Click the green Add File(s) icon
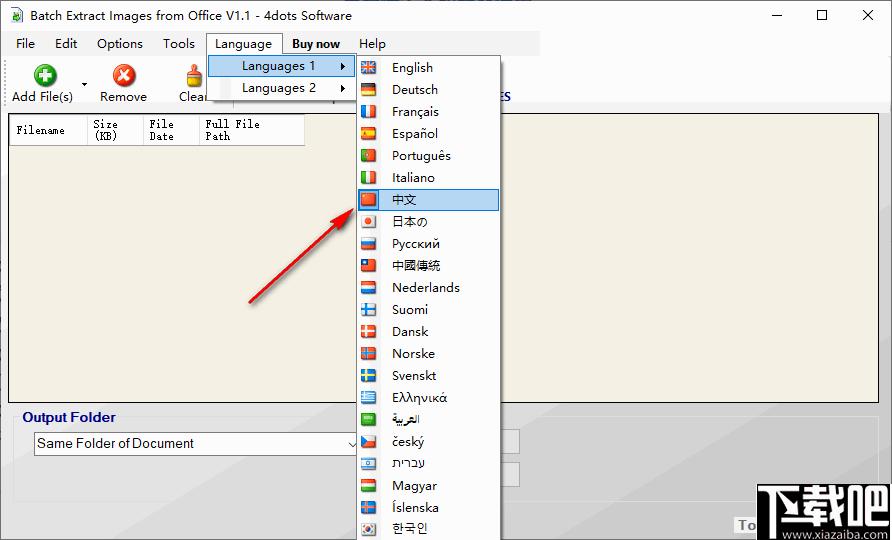 [44, 75]
